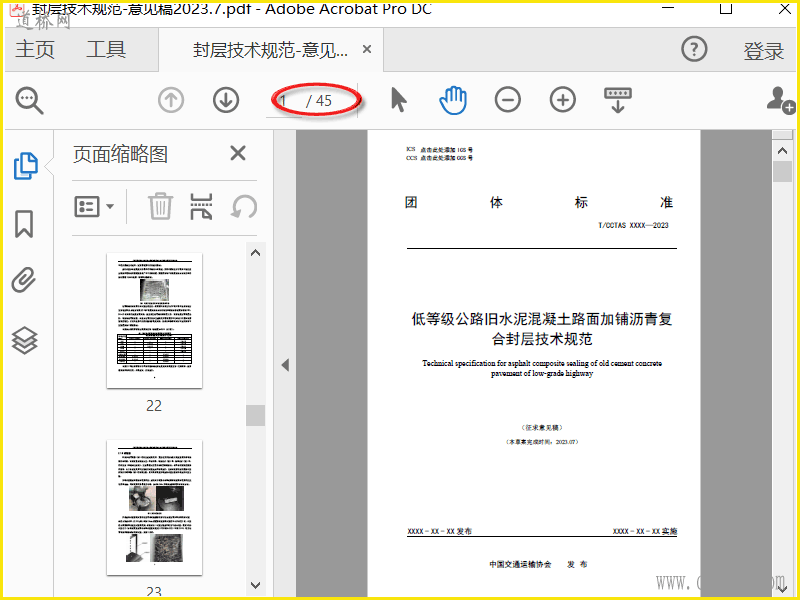This screenshot has width=800, height=600.
Task: Click the thumbnail panel scrollbar handle
Action: [256, 415]
